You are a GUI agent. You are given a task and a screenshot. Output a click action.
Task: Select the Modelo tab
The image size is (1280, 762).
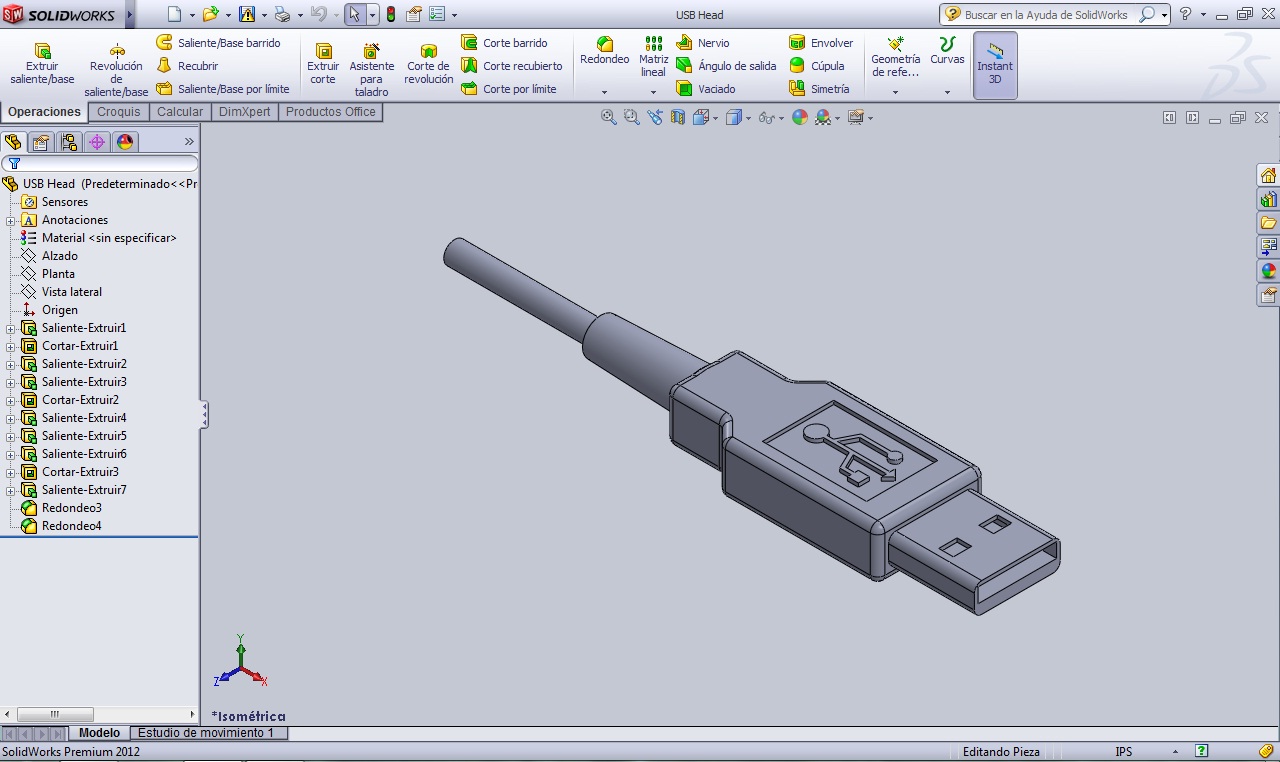(100, 733)
